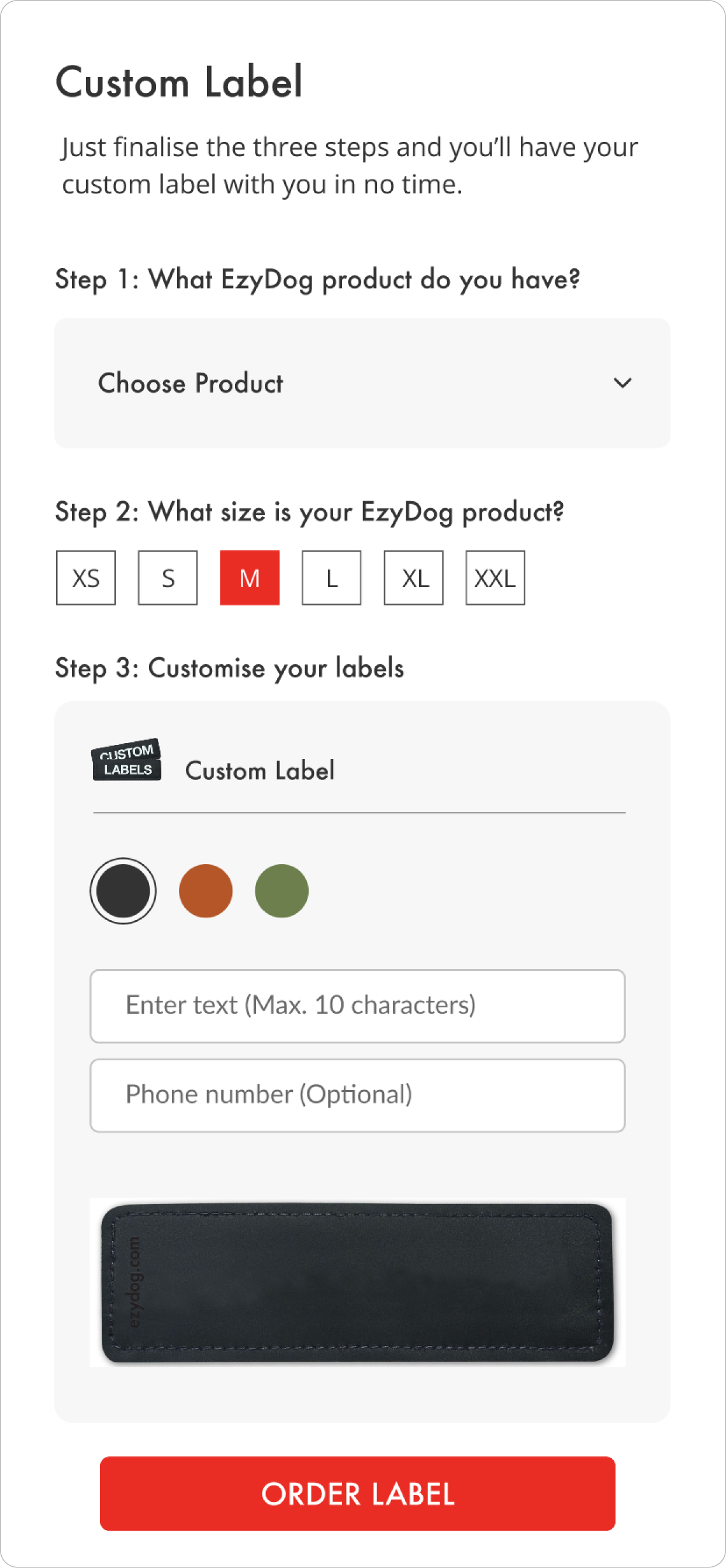Choose the XXL size box
Image resolution: width=726 pixels, height=1568 pixels.
pyautogui.click(x=495, y=578)
